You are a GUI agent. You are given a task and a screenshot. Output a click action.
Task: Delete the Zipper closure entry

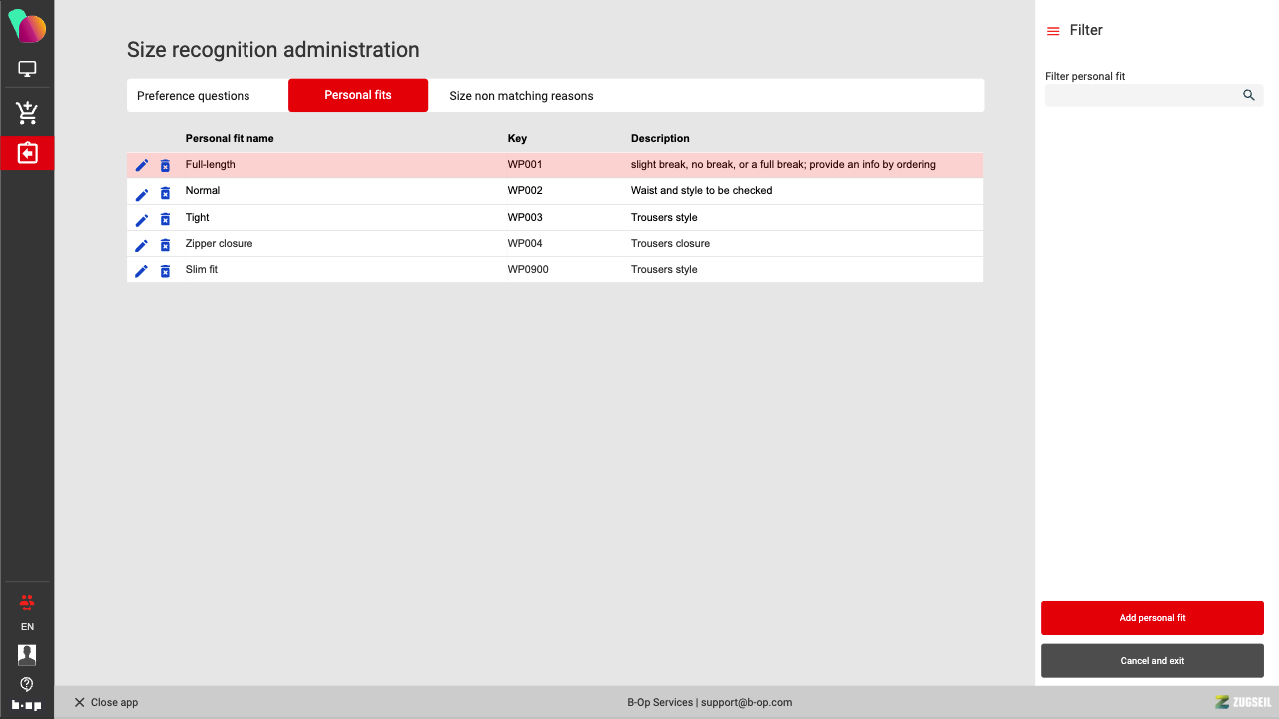coord(165,245)
